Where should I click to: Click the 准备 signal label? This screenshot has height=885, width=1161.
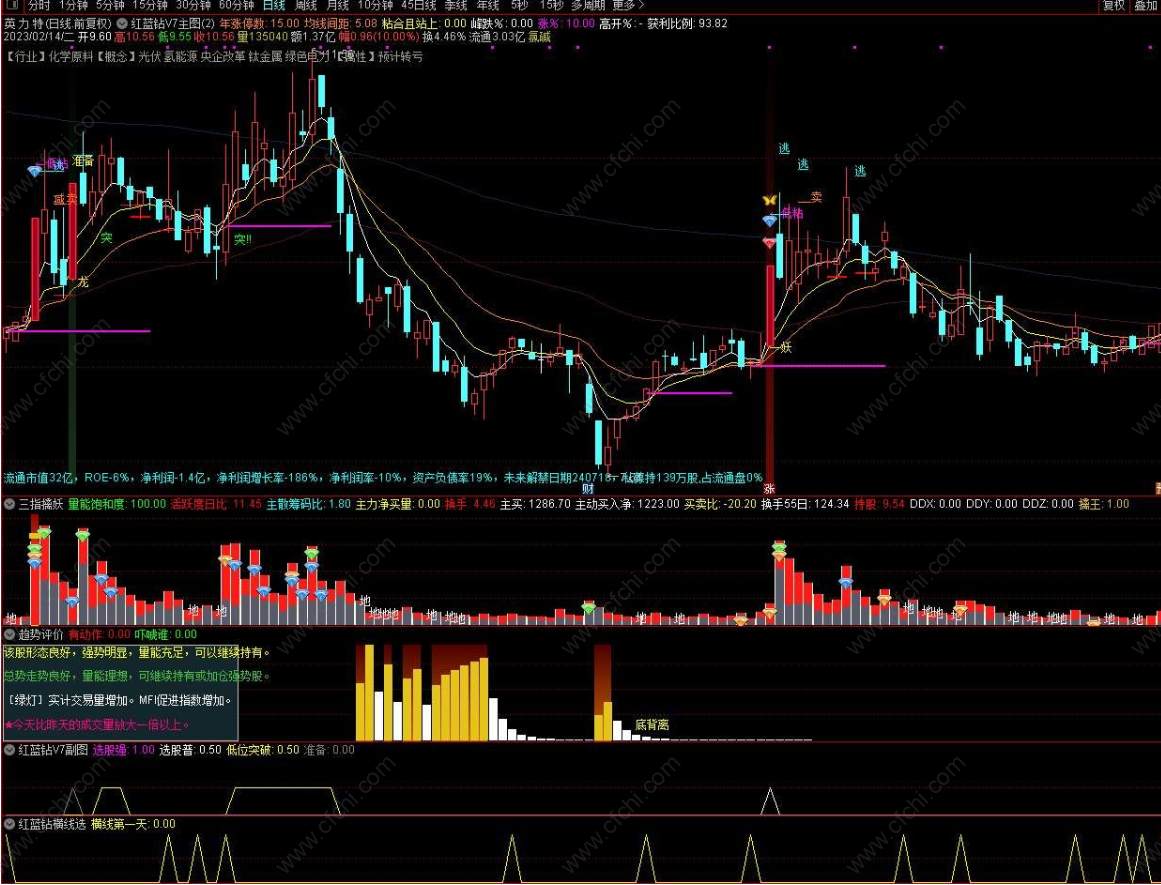83,160
